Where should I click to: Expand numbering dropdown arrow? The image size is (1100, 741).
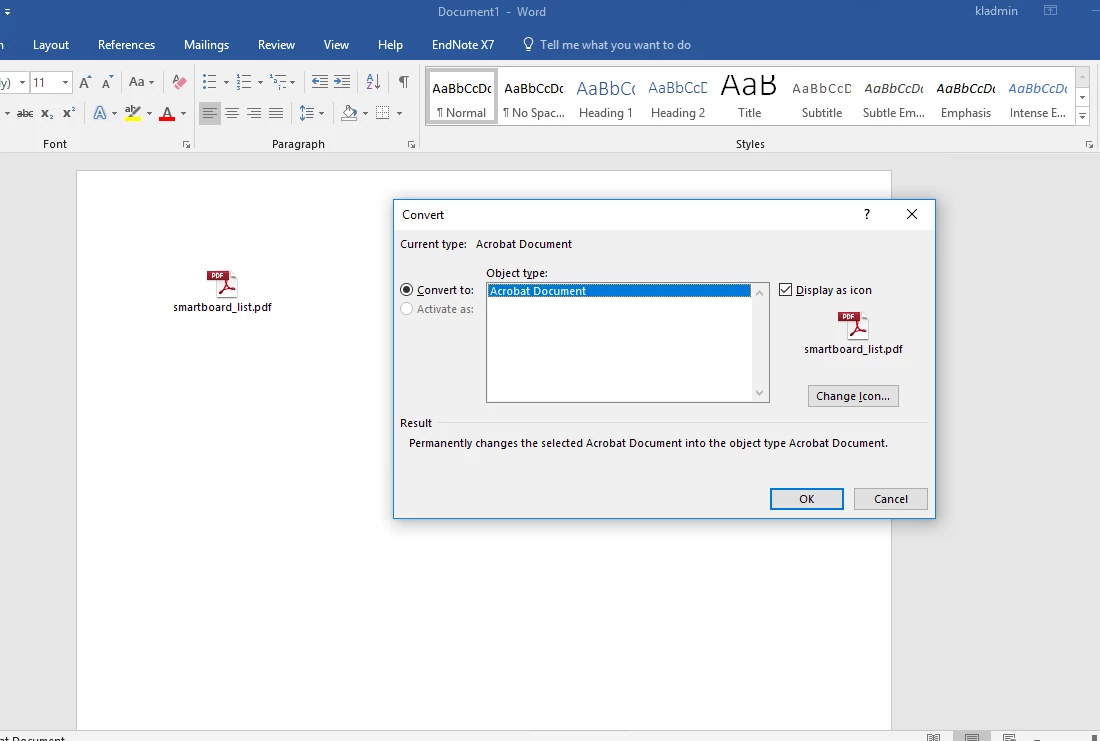tap(260, 82)
